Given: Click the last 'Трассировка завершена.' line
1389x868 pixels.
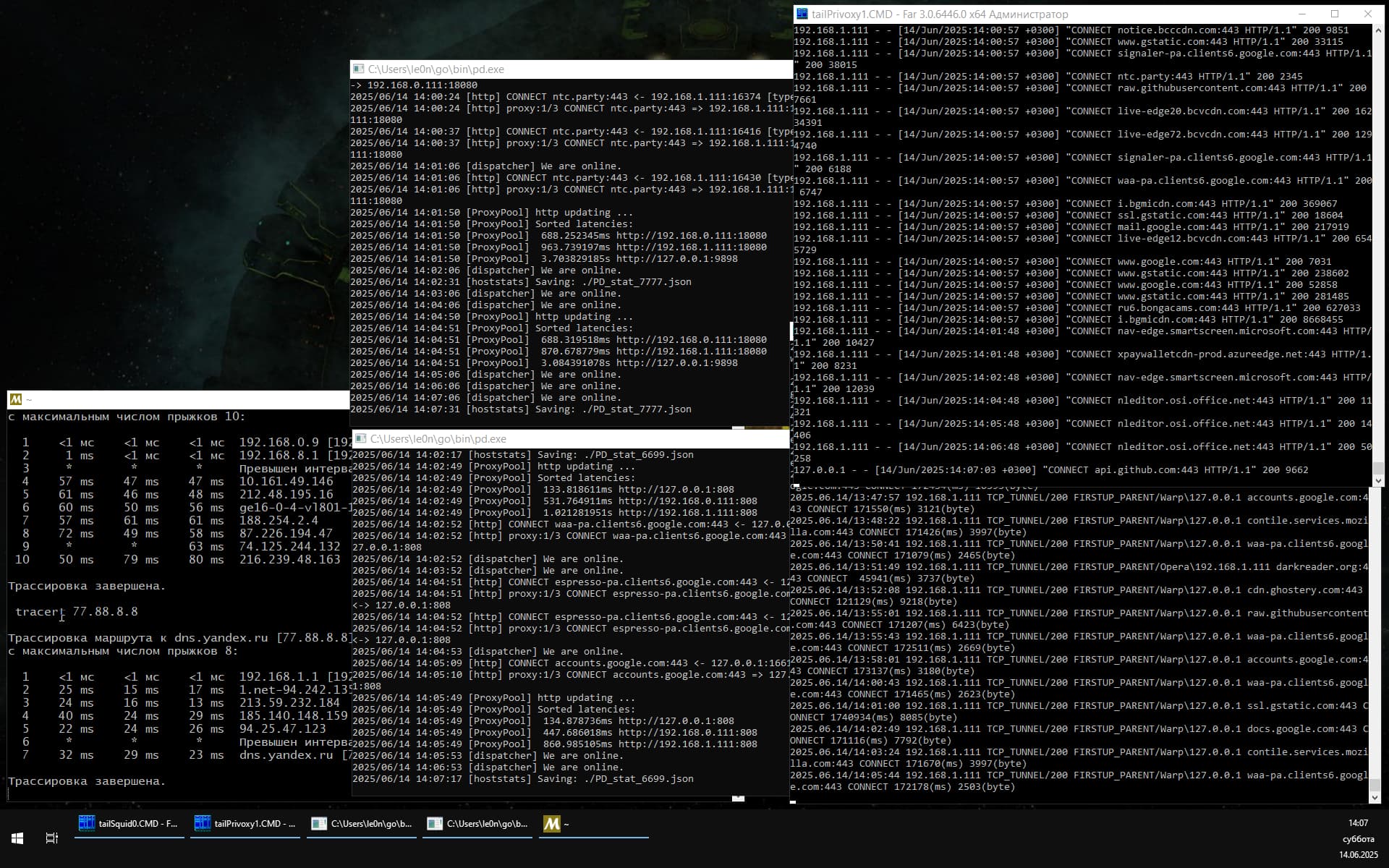Looking at the screenshot, I should click(x=87, y=781).
